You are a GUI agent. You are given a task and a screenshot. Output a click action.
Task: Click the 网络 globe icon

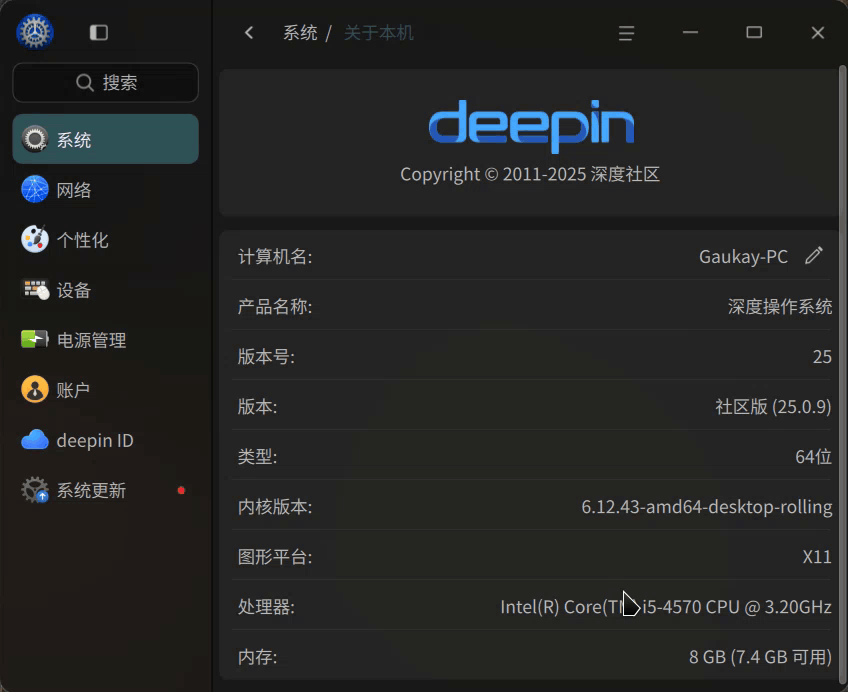point(35,189)
